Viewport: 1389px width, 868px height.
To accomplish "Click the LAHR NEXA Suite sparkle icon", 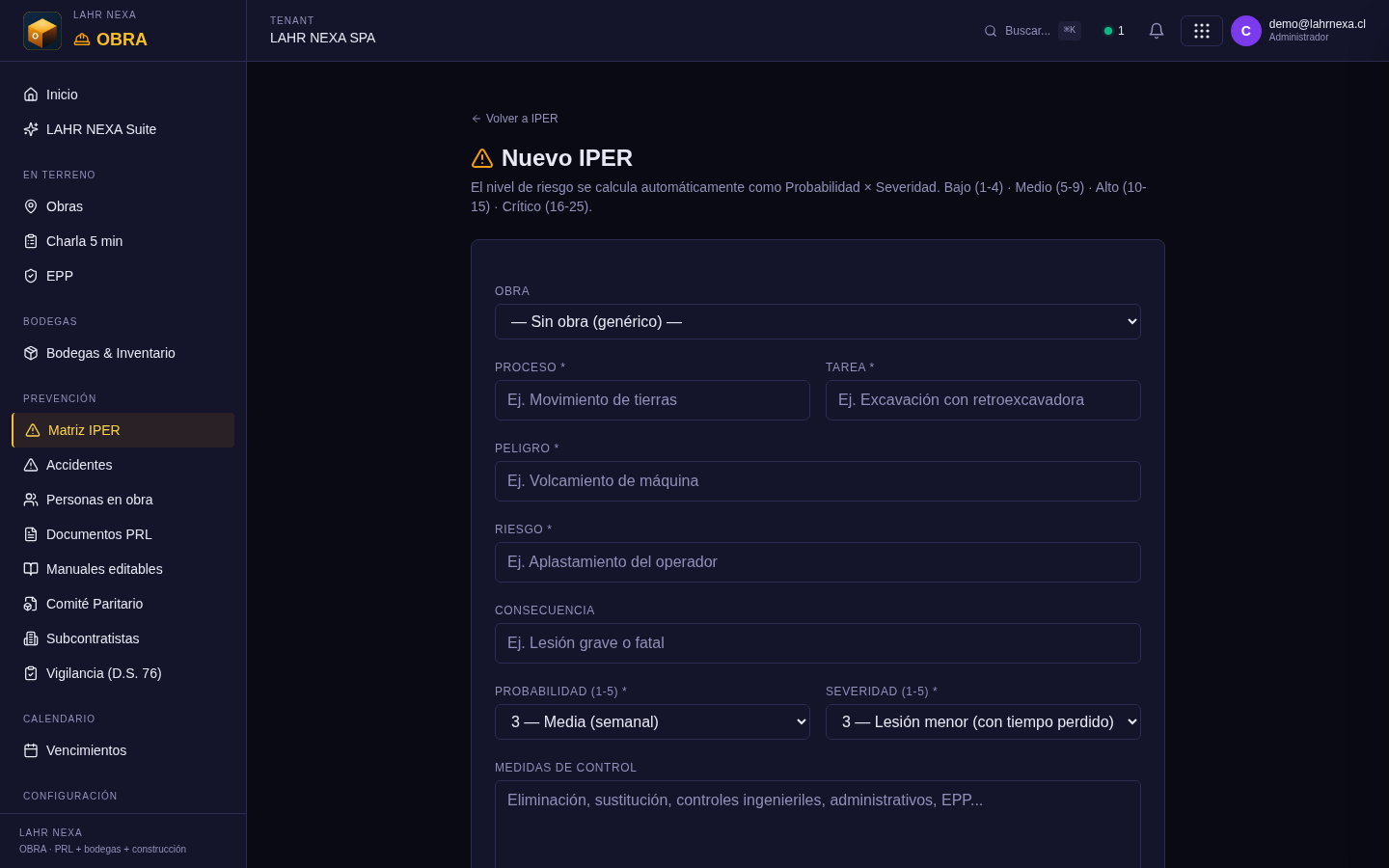I will coord(31,129).
